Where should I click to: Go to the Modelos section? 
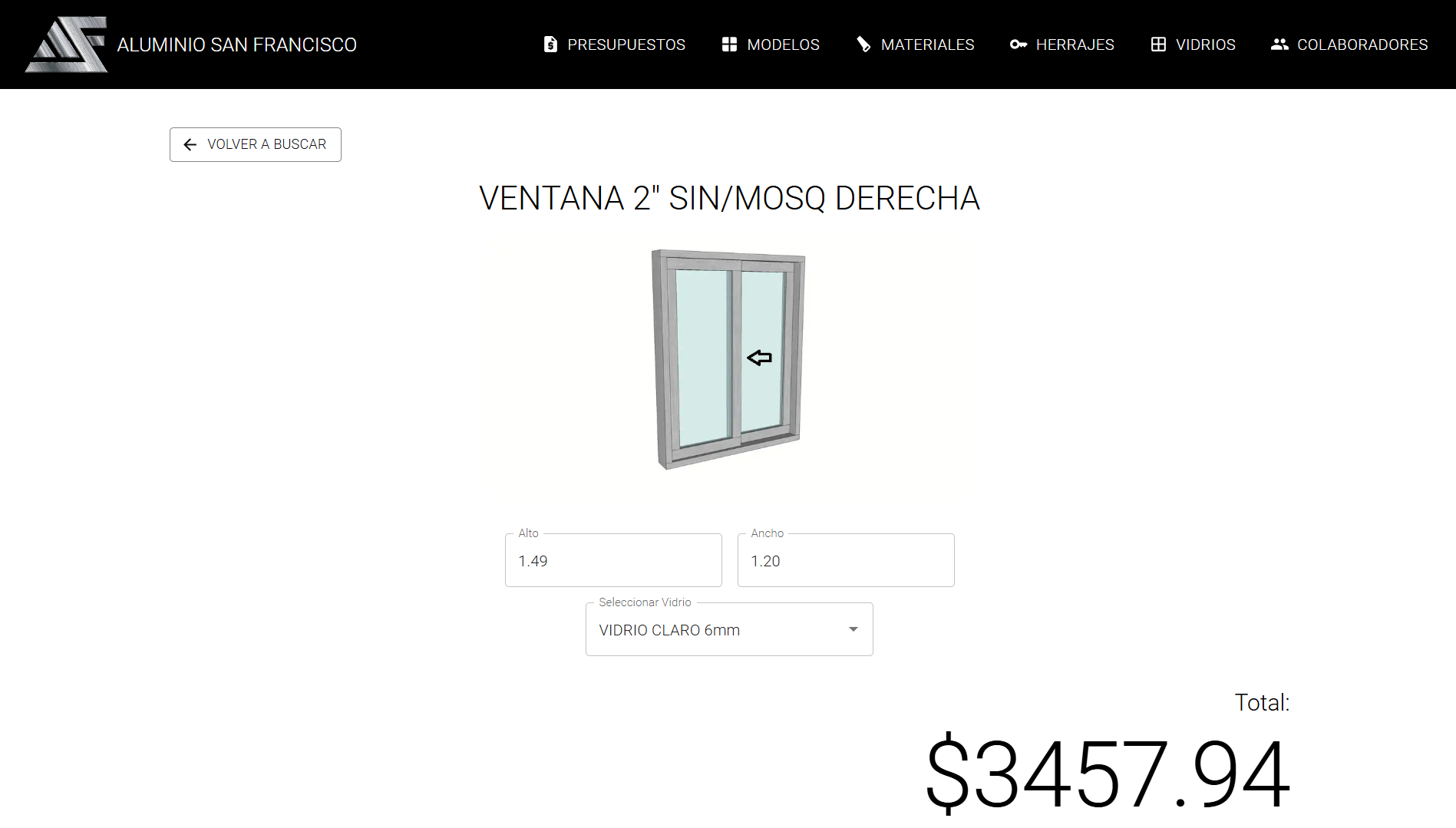771,45
